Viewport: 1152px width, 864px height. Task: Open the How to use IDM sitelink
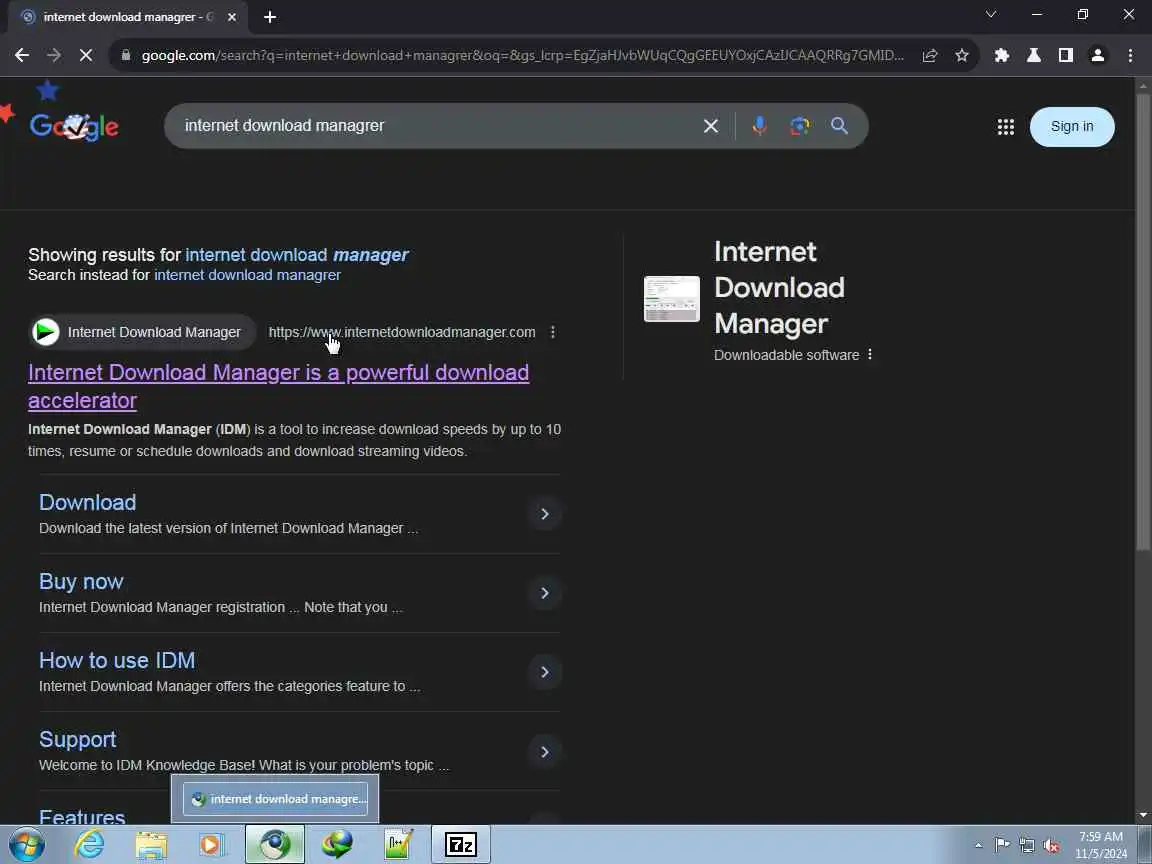[x=117, y=660]
